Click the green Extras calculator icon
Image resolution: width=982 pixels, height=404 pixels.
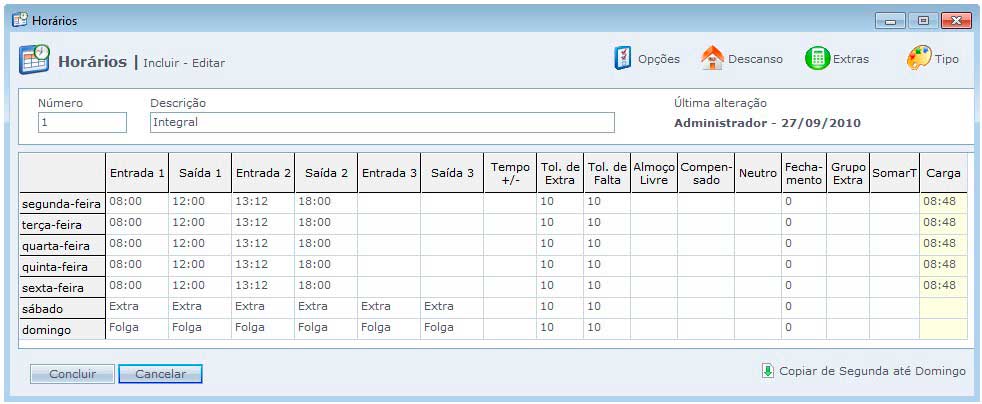coord(817,59)
